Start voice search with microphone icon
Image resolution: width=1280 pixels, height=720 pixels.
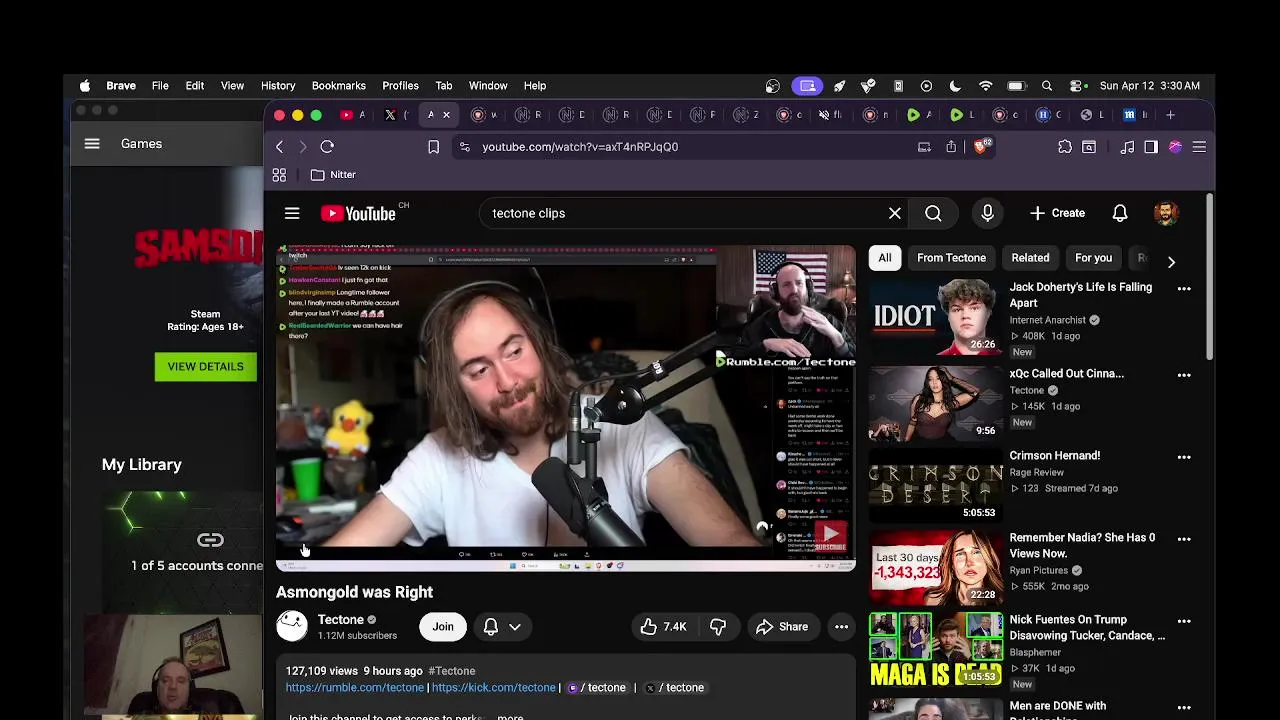tap(987, 213)
